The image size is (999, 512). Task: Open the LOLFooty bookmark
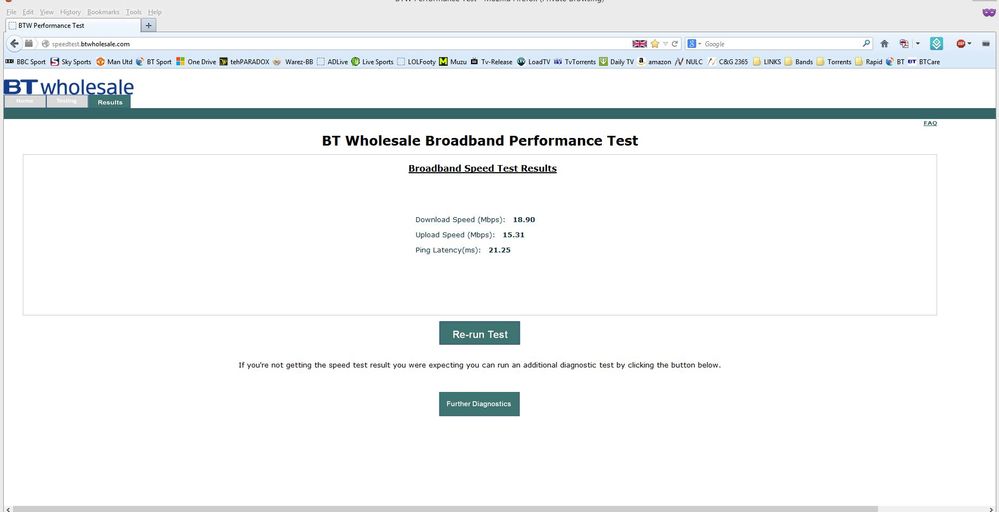coord(417,62)
